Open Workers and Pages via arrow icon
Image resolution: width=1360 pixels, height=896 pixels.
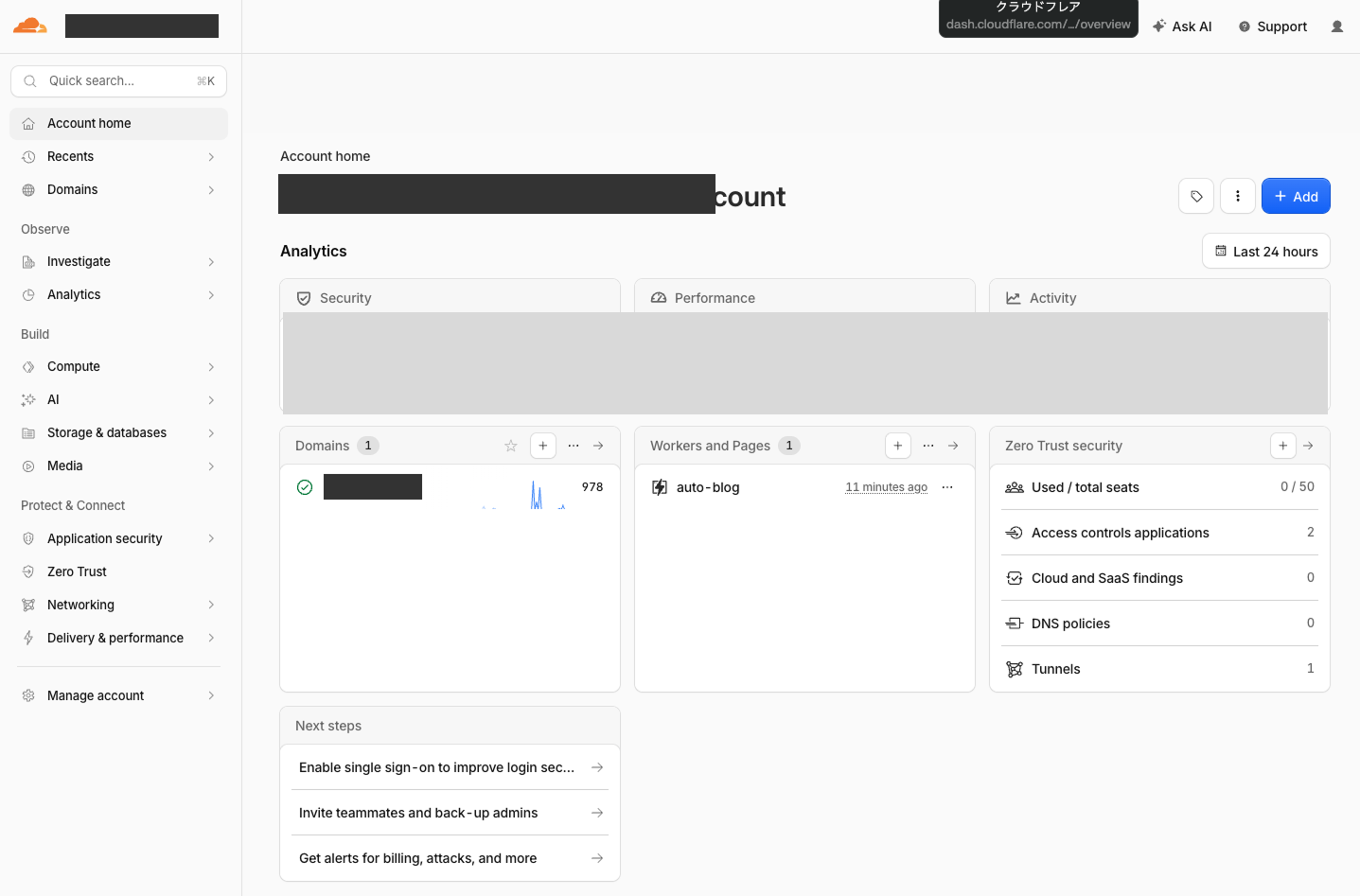coord(953,446)
